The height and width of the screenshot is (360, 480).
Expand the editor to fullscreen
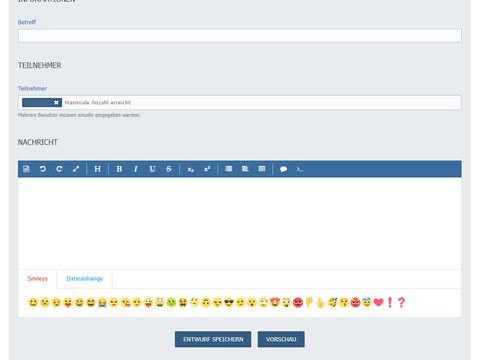[76, 169]
